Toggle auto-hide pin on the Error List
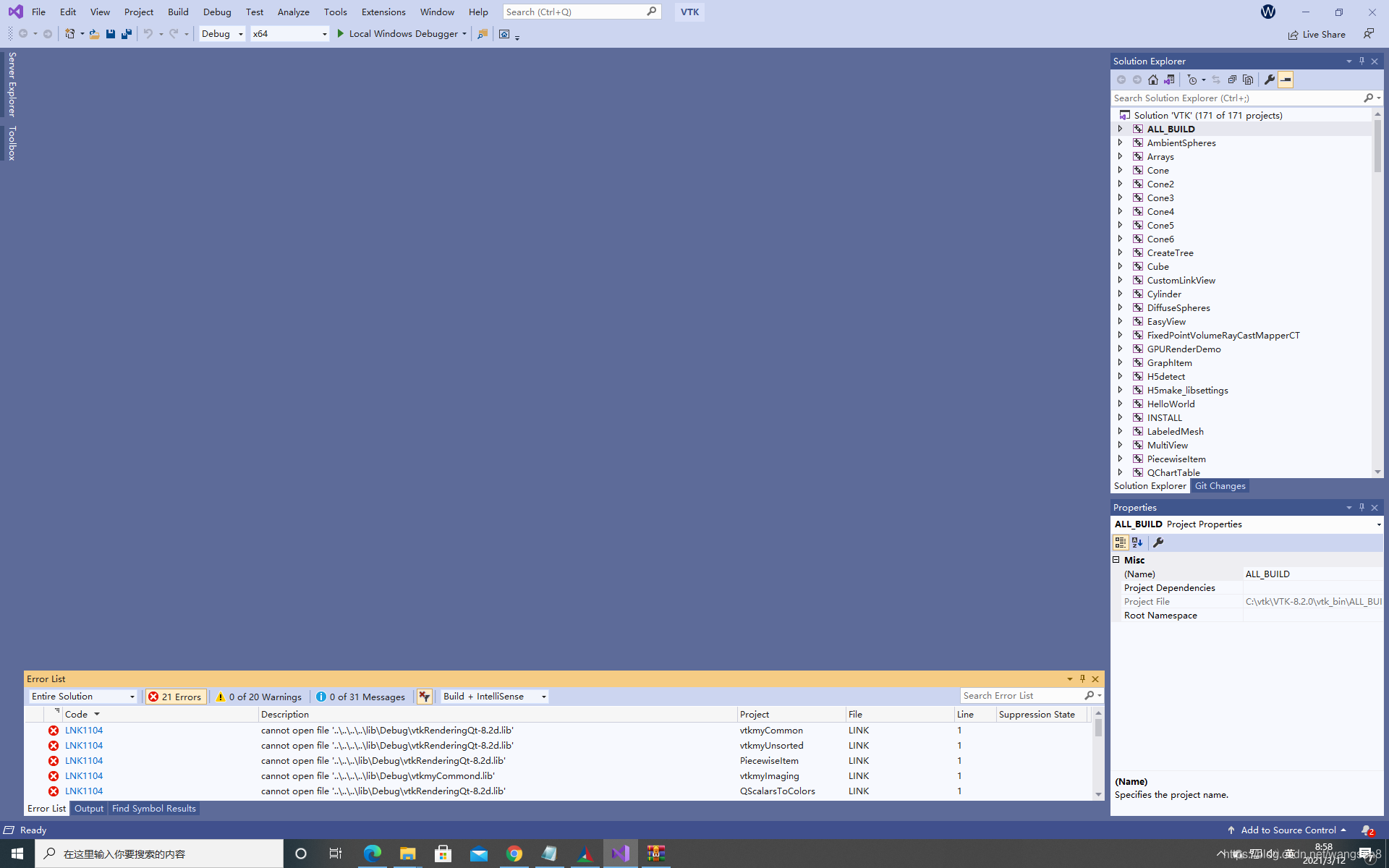The height and width of the screenshot is (868, 1389). [x=1082, y=678]
